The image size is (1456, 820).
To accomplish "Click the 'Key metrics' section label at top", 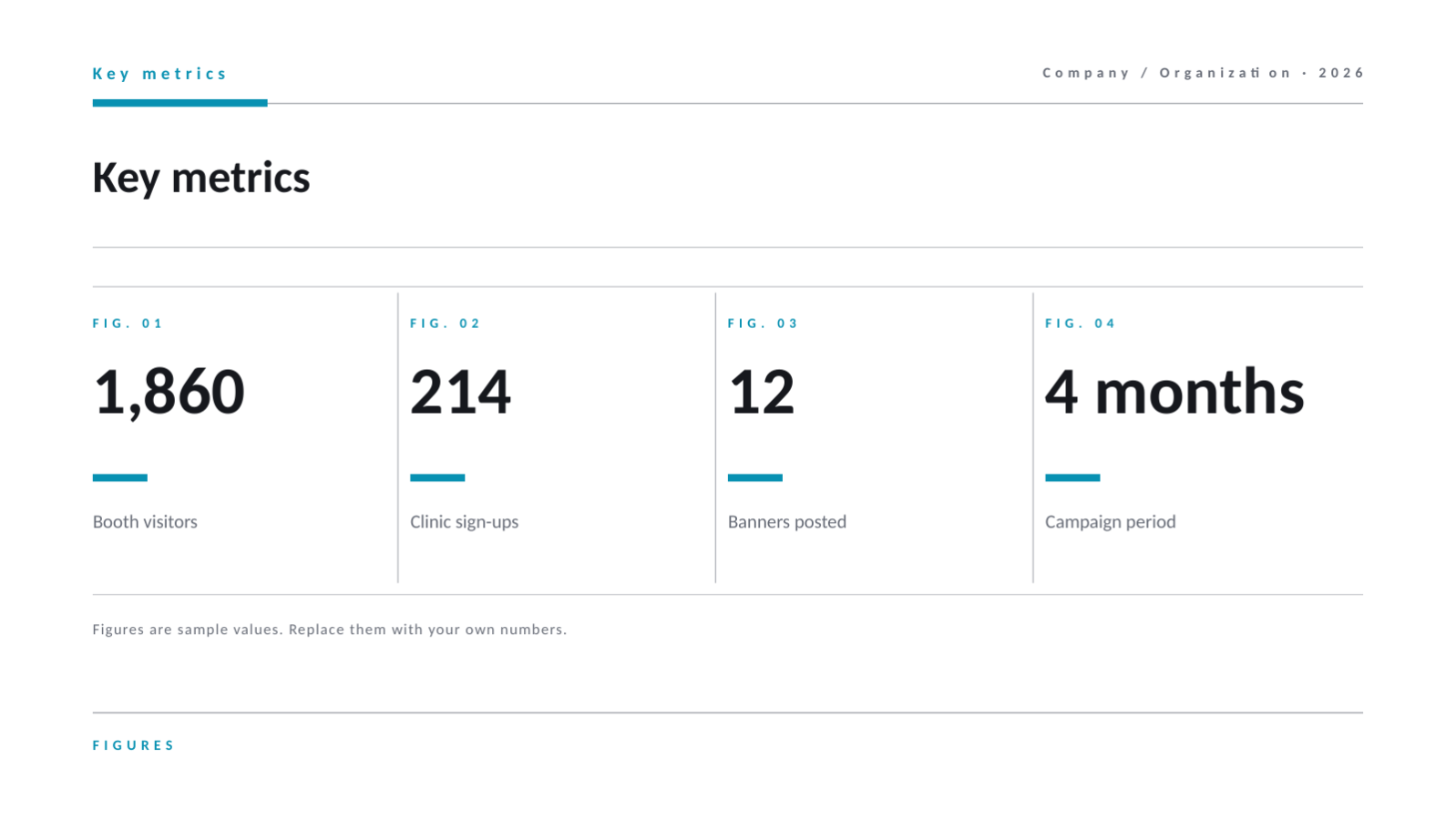I will [159, 74].
